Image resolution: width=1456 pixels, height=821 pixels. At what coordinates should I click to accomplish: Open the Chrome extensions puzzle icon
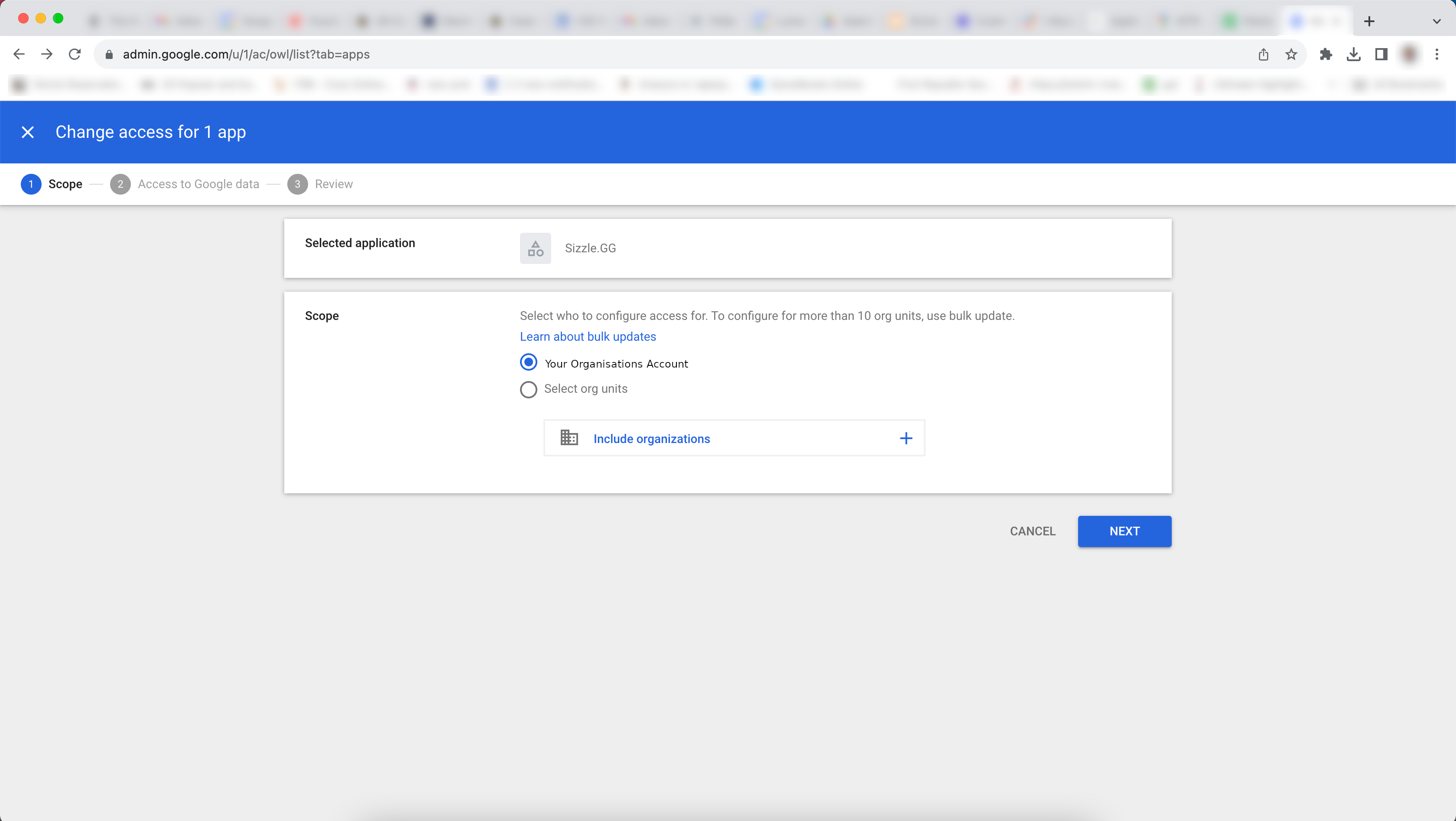click(1326, 54)
